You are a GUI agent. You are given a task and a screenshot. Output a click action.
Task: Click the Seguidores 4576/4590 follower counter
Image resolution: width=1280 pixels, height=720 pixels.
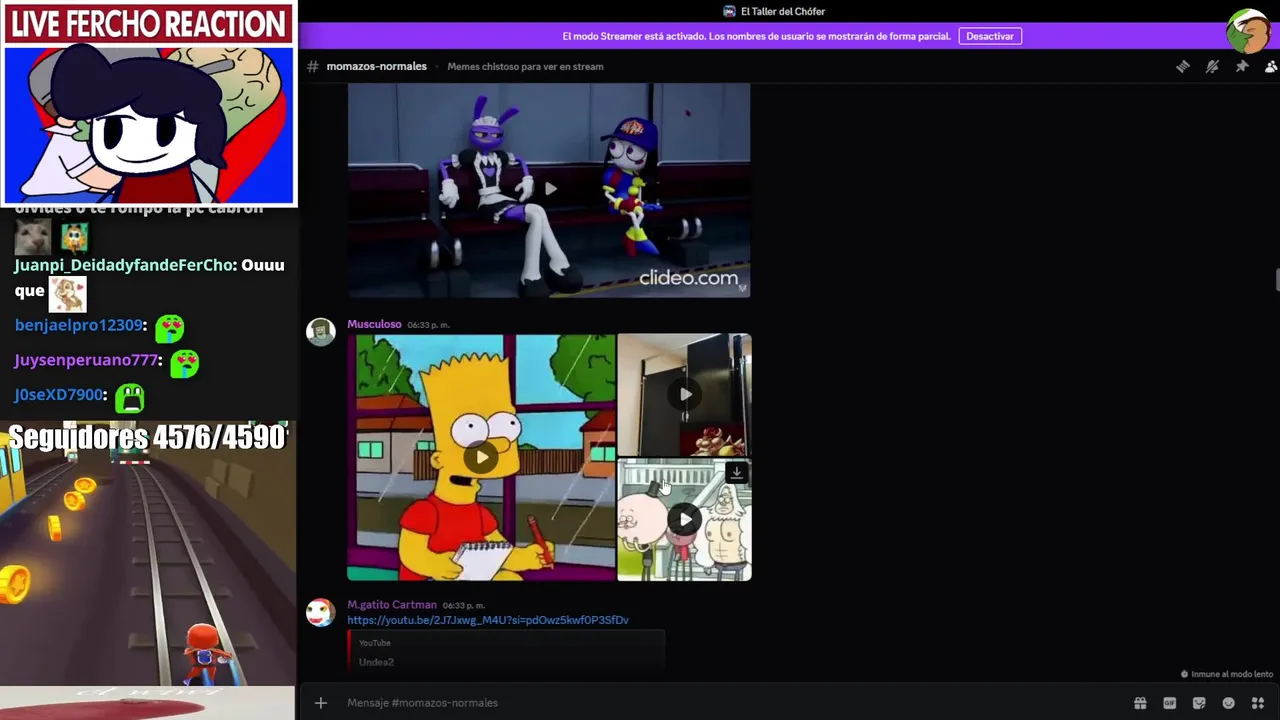147,438
